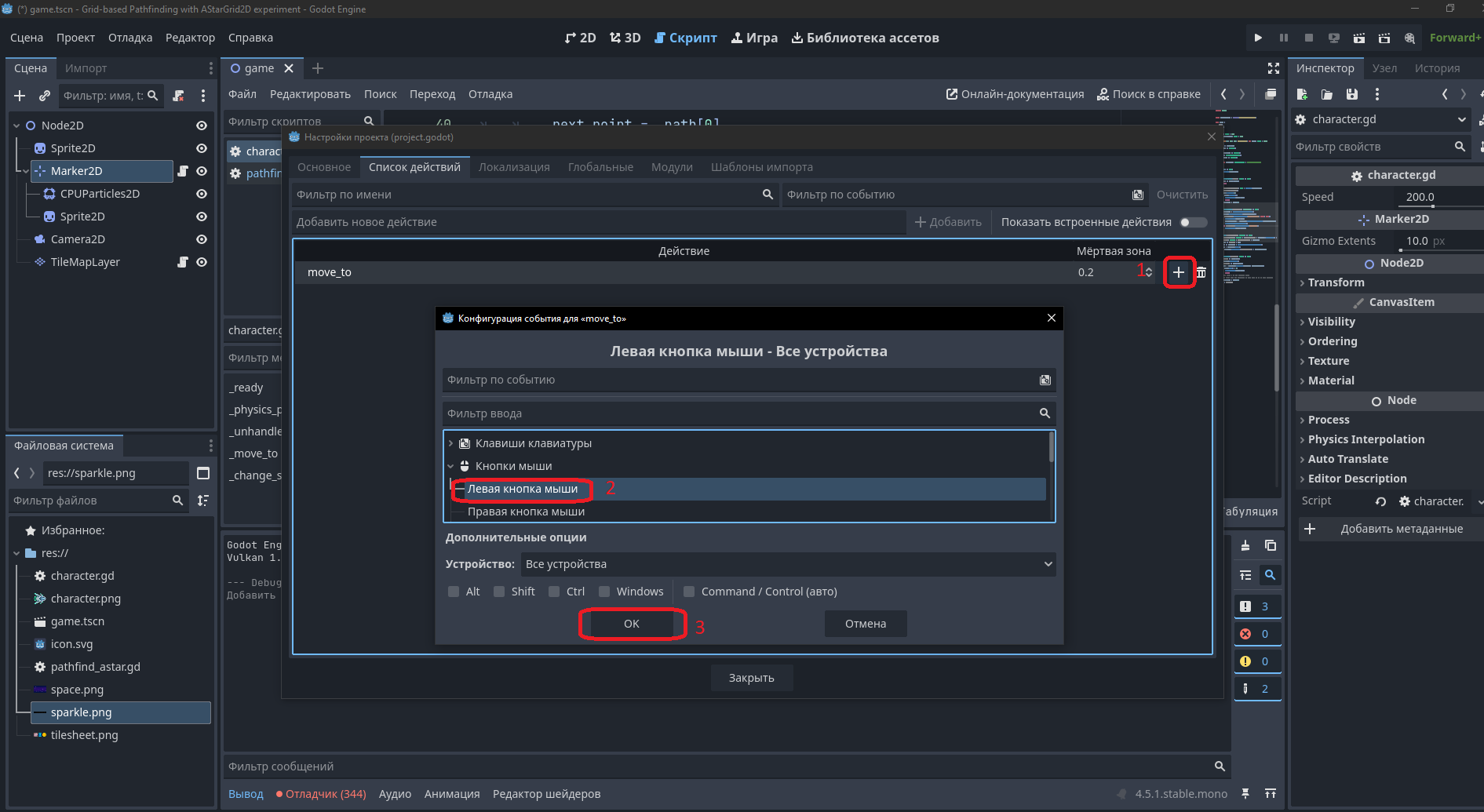Listen for input icon in event filter field
This screenshot has width=1484, height=812.
[1045, 380]
